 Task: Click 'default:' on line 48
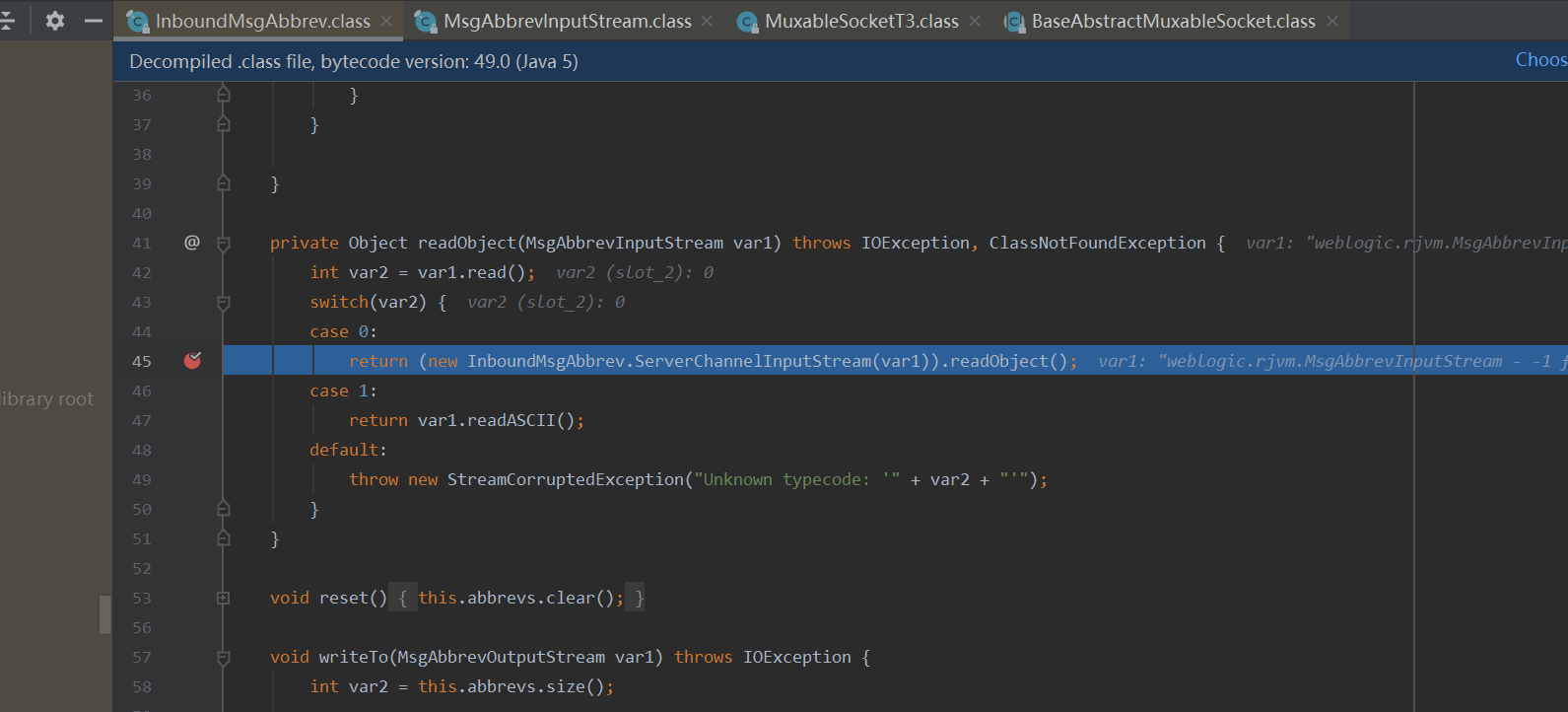(x=348, y=450)
